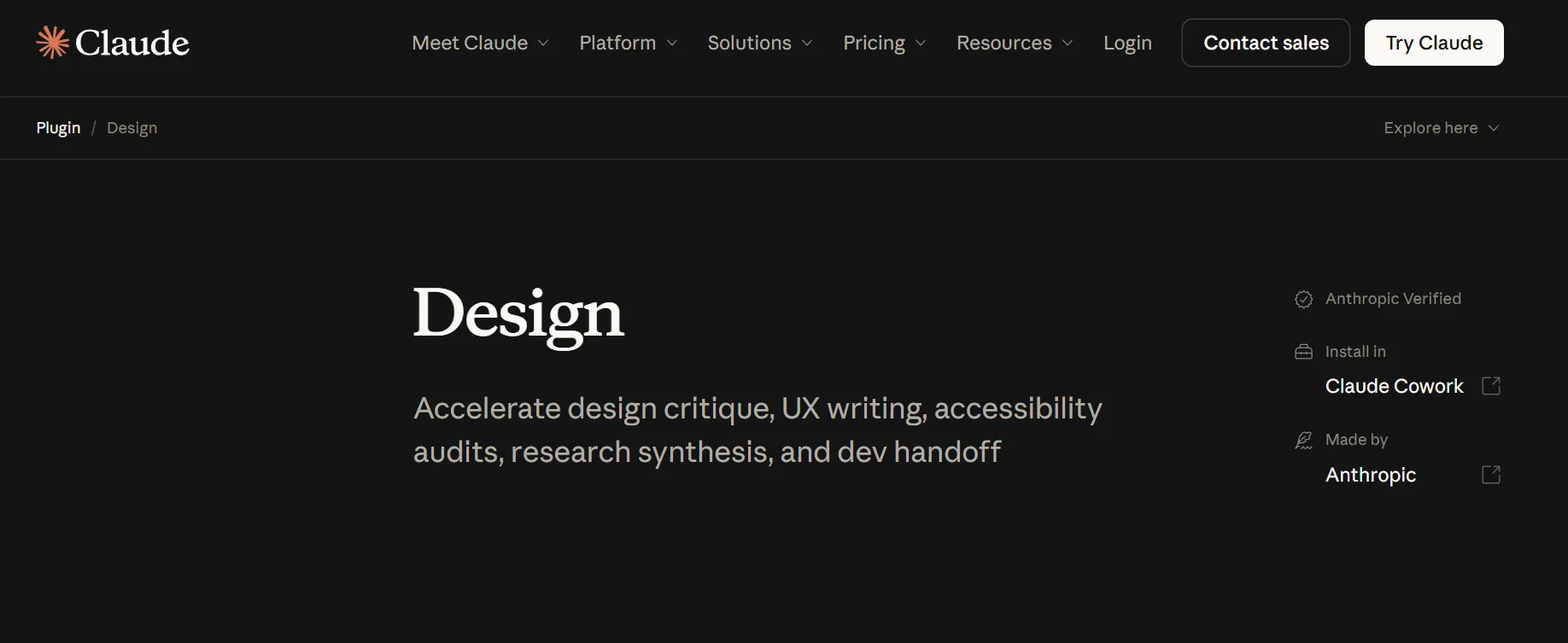The image size is (1568, 643).
Task: Select Pricing in the navigation bar
Action: click(874, 43)
